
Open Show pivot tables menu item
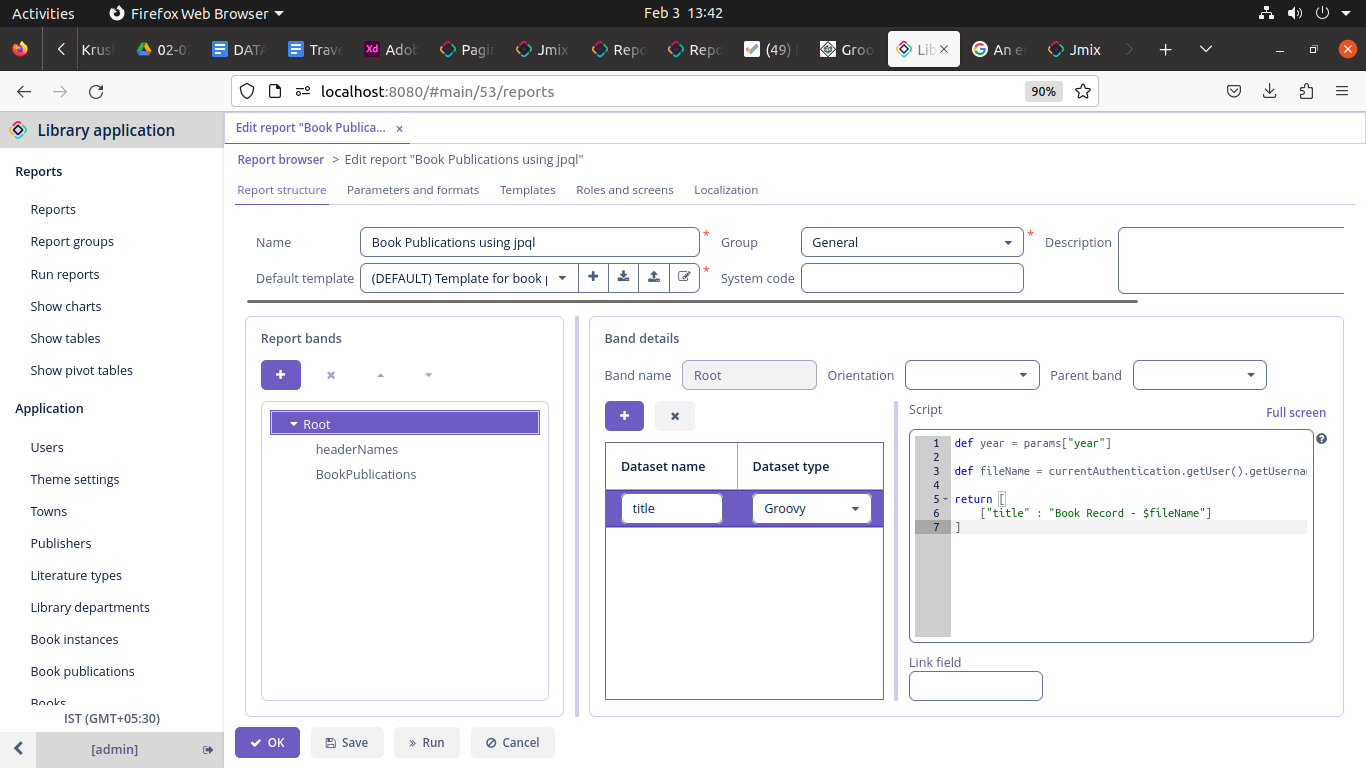(x=82, y=370)
